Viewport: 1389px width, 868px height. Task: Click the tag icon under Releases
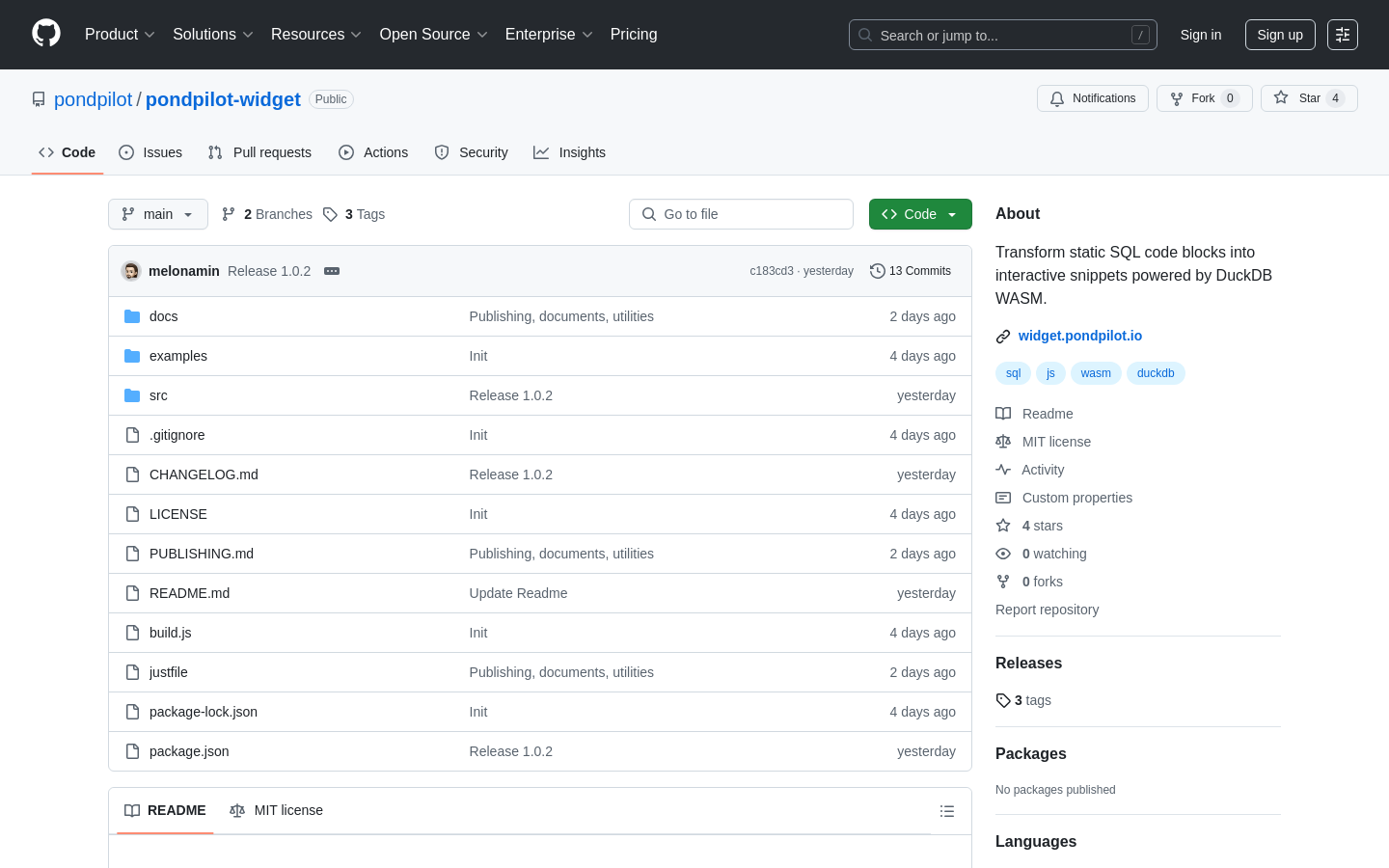coord(1003,700)
